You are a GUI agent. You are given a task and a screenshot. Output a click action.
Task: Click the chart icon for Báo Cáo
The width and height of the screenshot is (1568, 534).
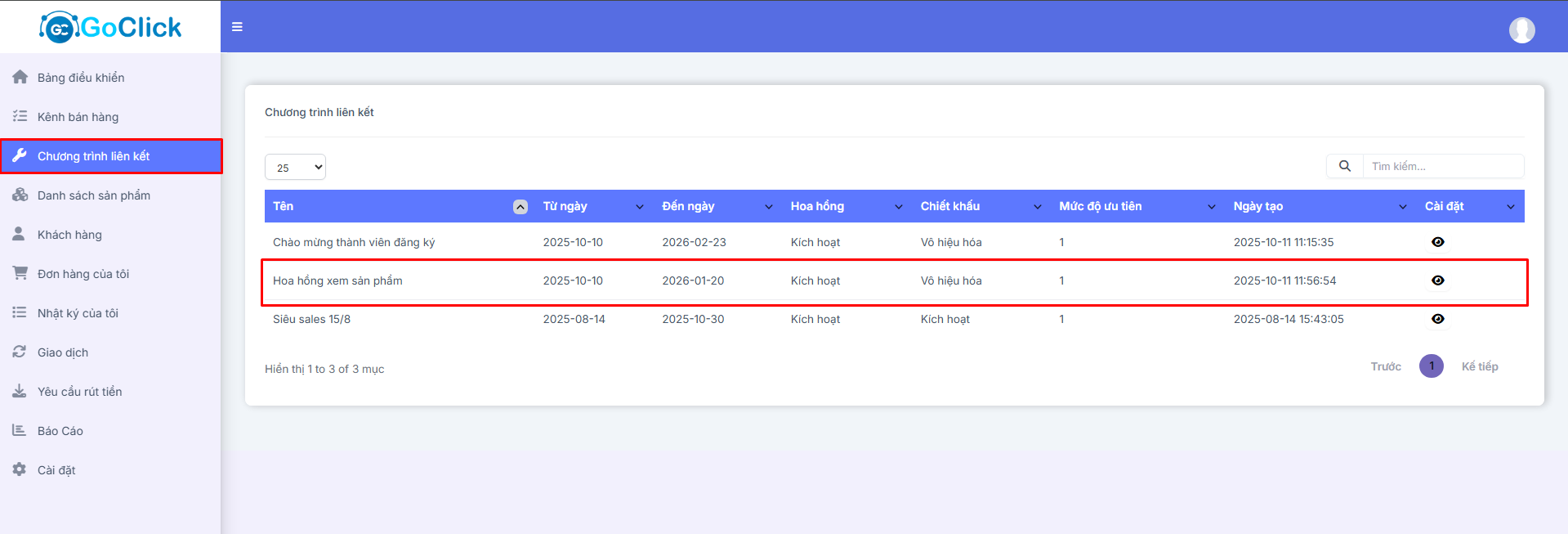click(x=20, y=430)
